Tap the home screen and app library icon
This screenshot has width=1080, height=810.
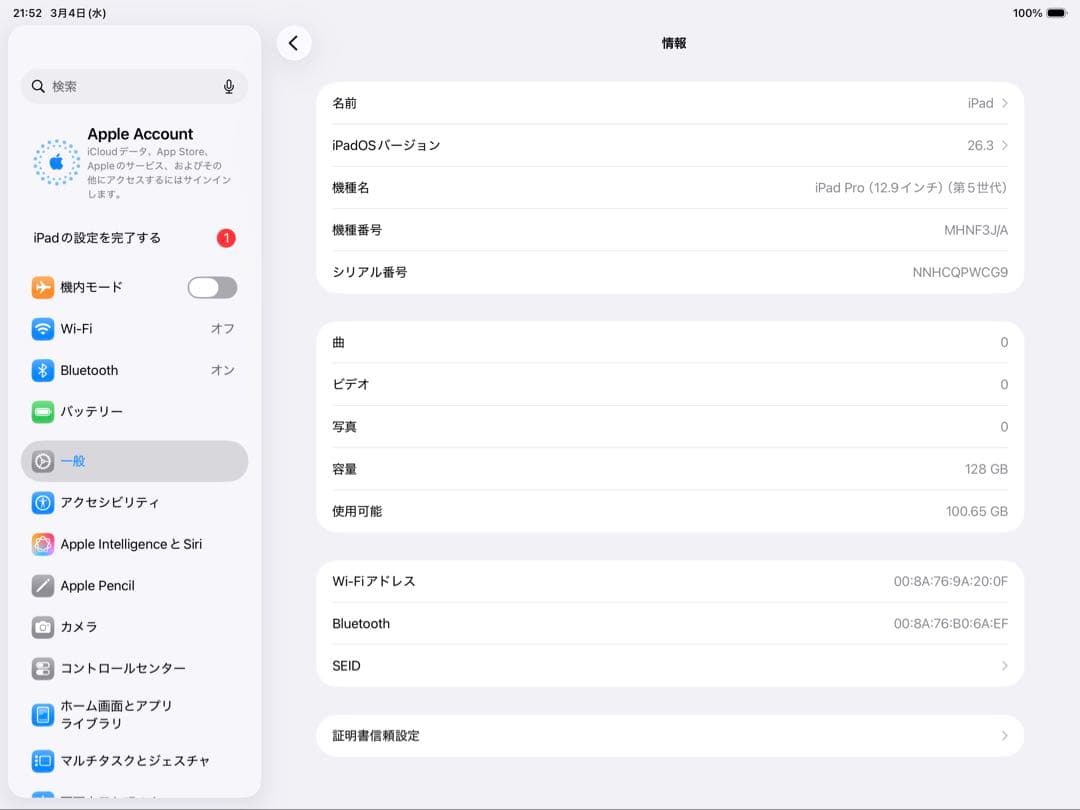pos(43,715)
